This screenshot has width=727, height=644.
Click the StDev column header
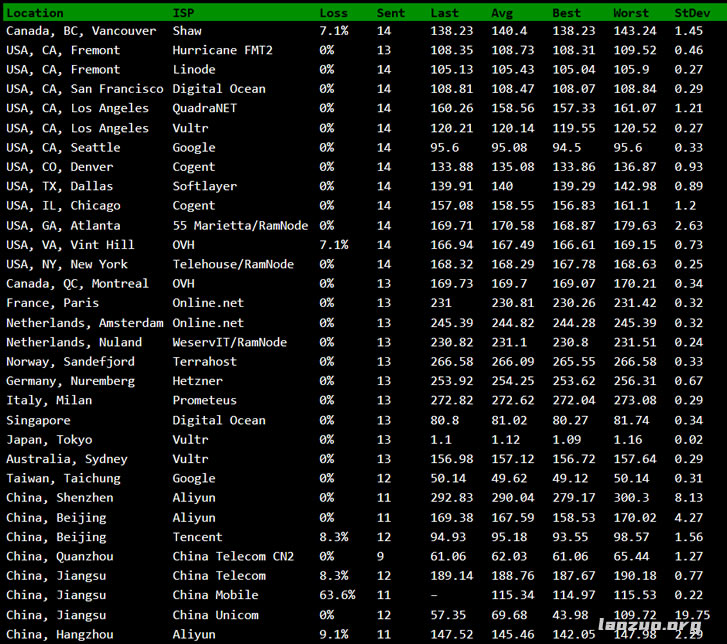click(x=691, y=13)
